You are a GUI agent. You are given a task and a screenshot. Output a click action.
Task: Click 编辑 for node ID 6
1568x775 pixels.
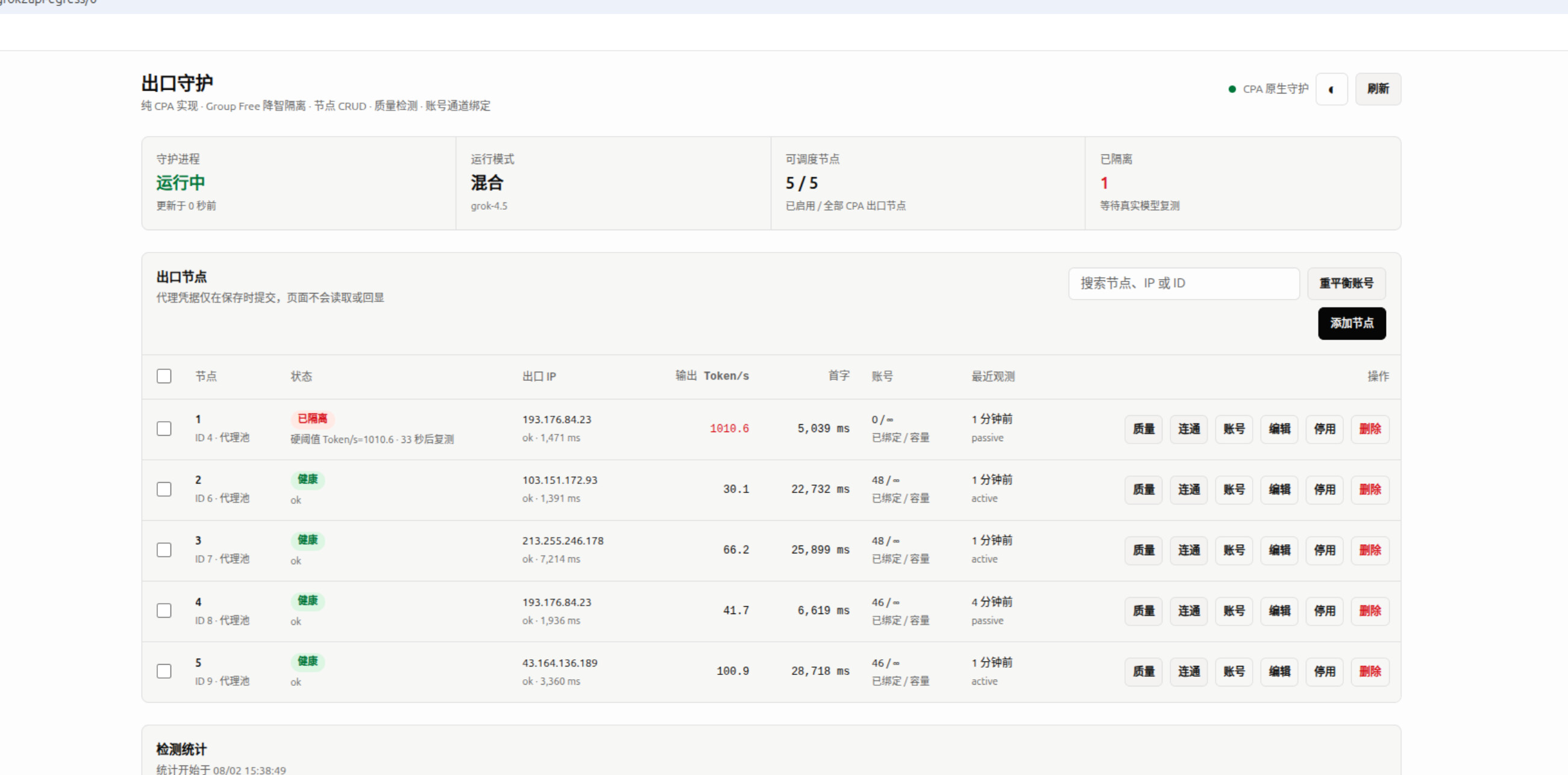point(1279,489)
